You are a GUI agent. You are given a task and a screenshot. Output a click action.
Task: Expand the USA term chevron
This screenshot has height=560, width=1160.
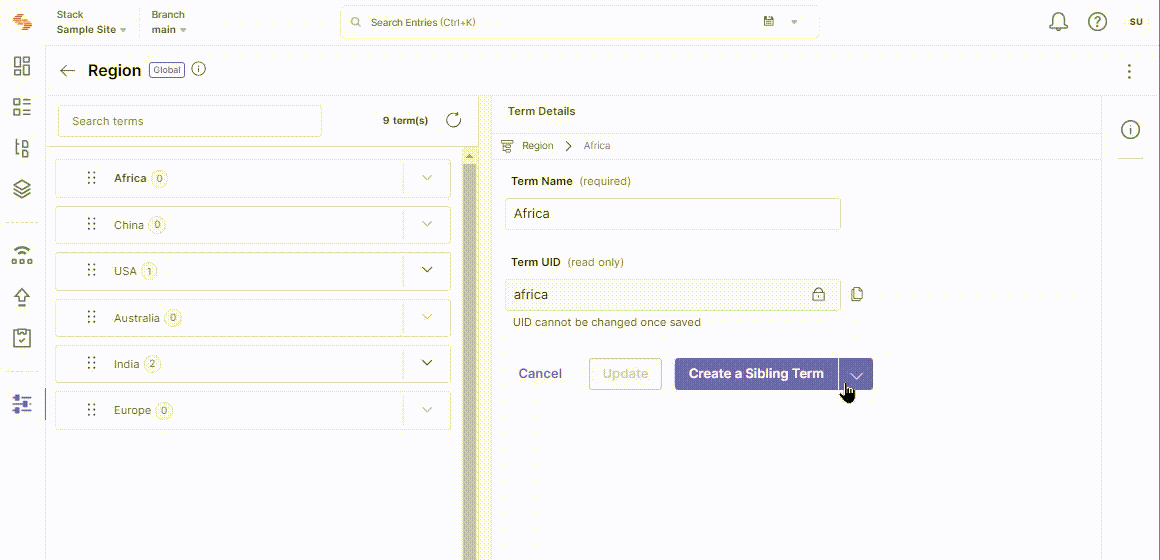[x=427, y=270]
